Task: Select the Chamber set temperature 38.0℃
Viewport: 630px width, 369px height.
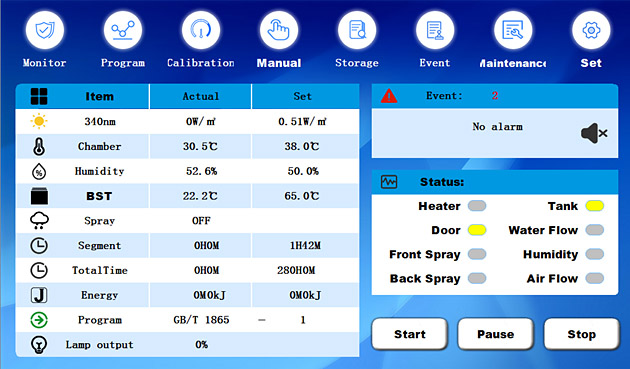Action: pos(302,146)
